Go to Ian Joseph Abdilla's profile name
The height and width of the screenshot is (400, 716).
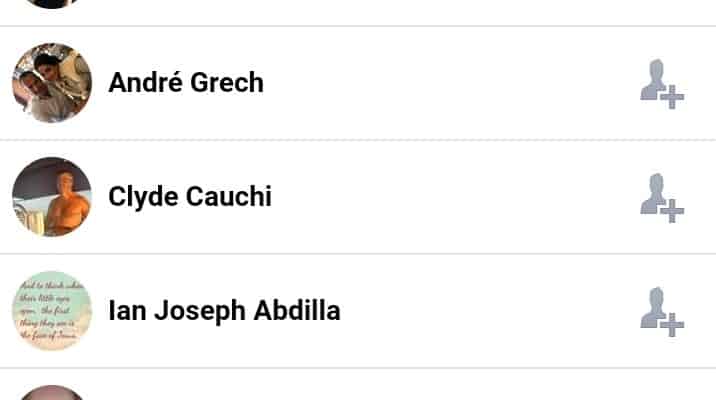click(224, 311)
